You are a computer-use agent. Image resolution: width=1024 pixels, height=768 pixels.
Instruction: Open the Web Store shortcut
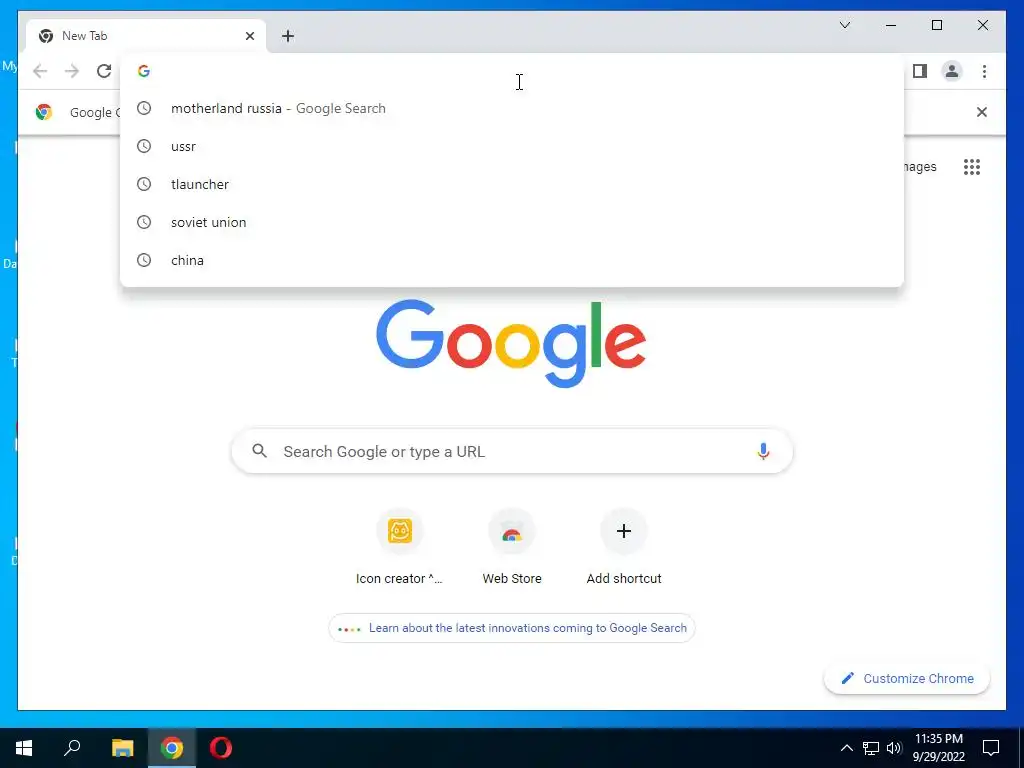point(512,548)
